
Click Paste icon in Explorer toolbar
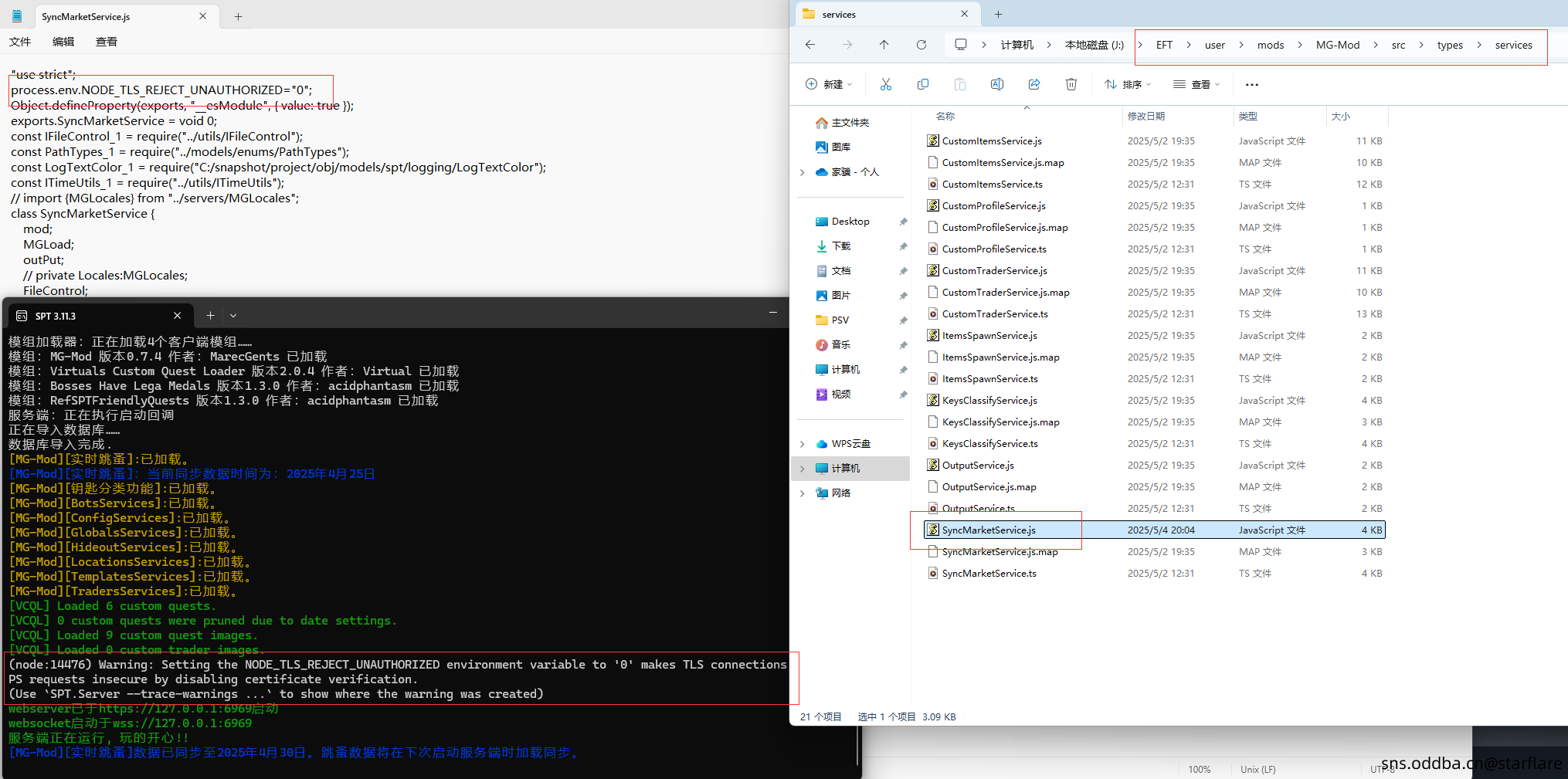[x=959, y=84]
